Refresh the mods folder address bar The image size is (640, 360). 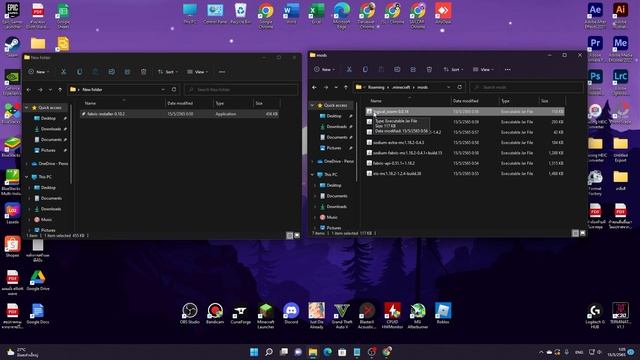[x=460, y=87]
